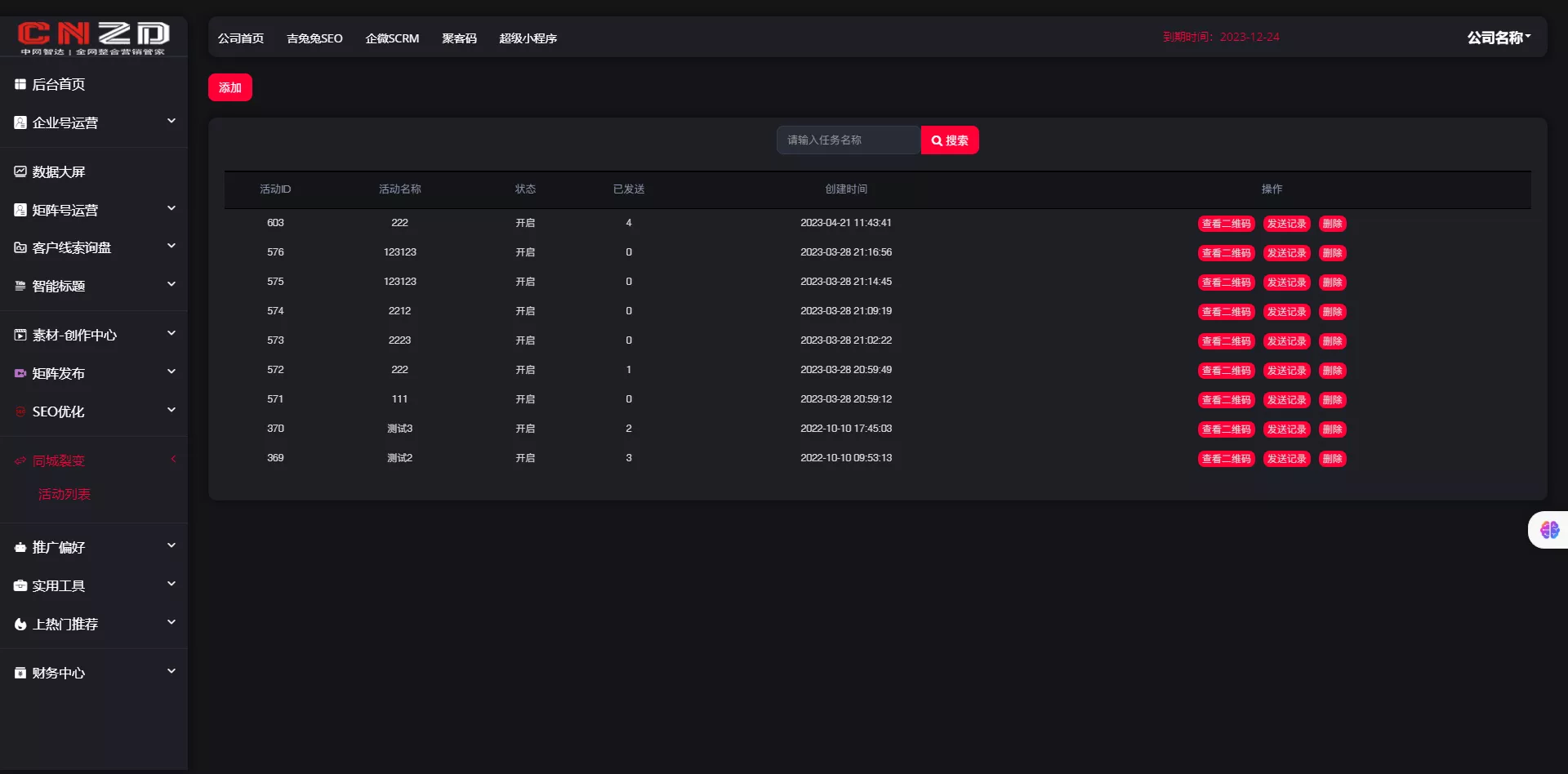Screen dimensions: 1568x774
Task: Open 吉兔兔SEO in the top navigation
Action: [314, 38]
